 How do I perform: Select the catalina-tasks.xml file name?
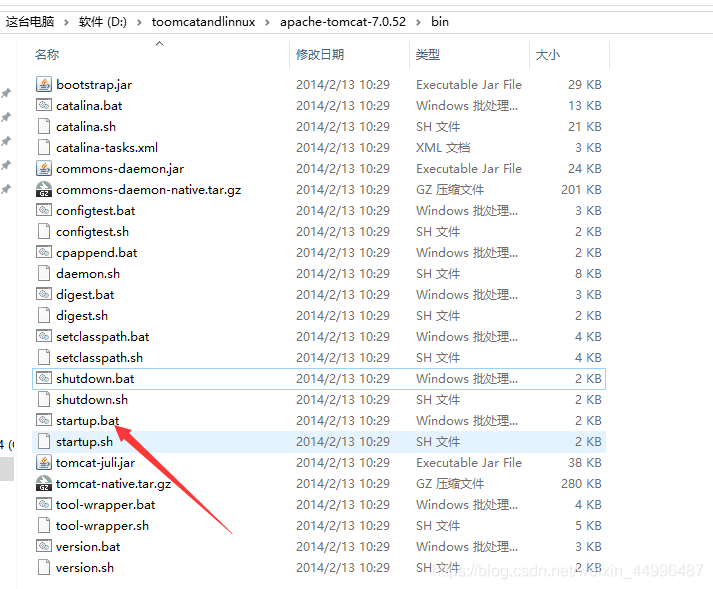pos(107,148)
